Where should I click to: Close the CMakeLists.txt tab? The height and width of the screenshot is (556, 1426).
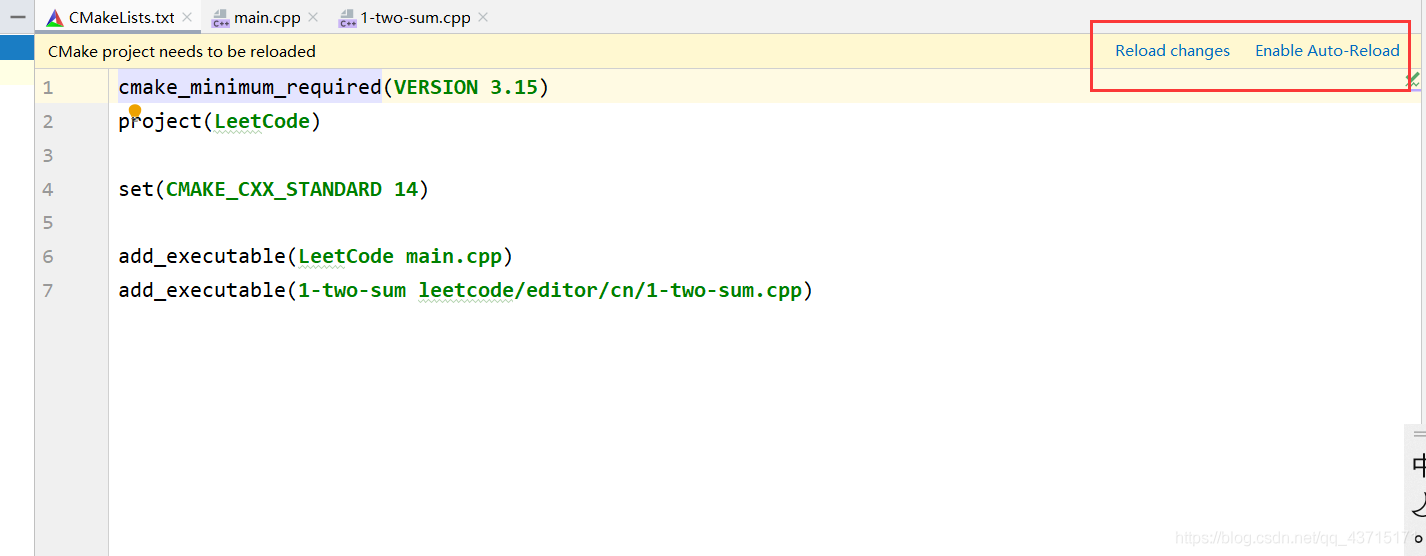point(187,18)
